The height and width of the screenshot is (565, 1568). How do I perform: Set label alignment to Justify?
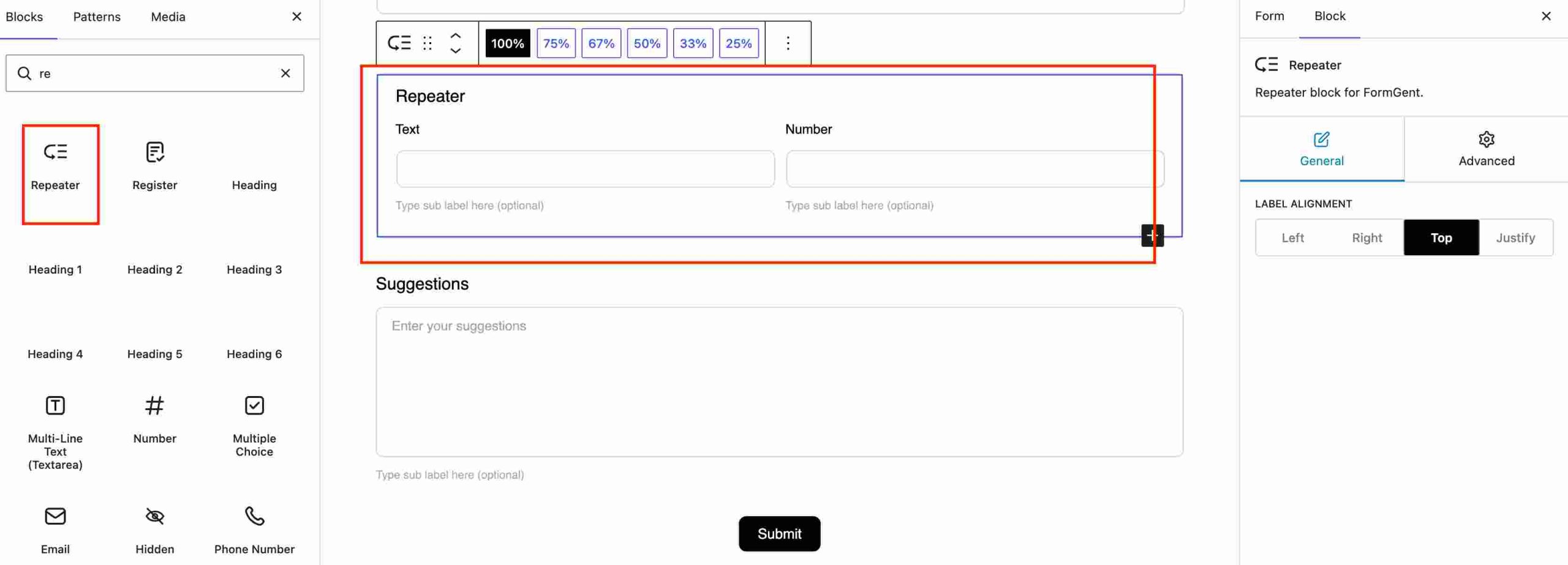1515,238
